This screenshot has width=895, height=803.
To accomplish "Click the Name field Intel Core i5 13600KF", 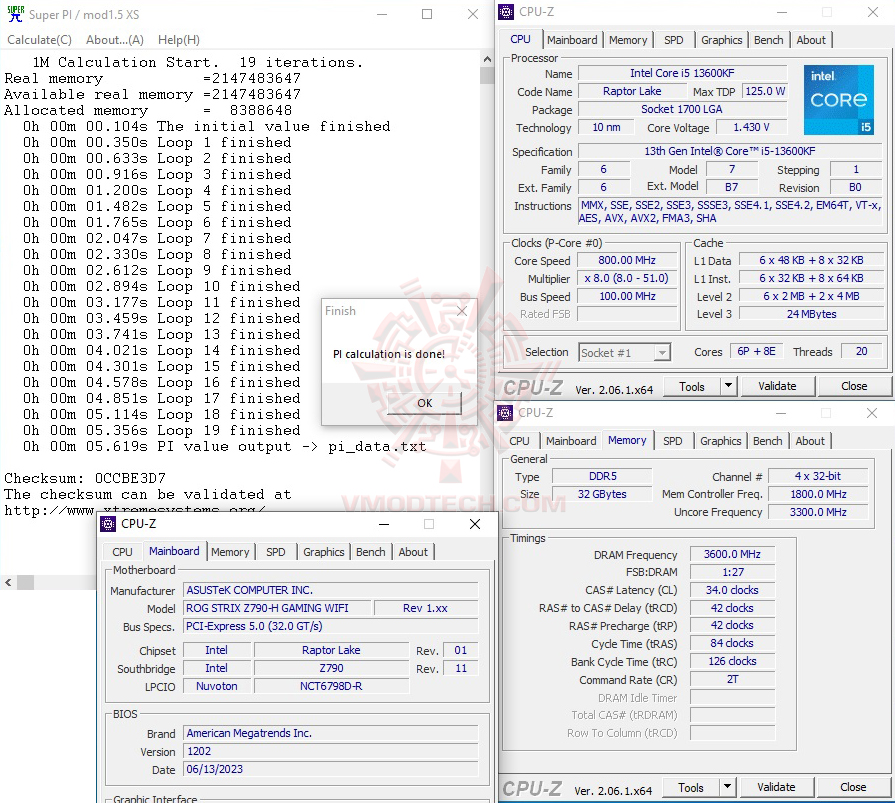I will pos(682,73).
